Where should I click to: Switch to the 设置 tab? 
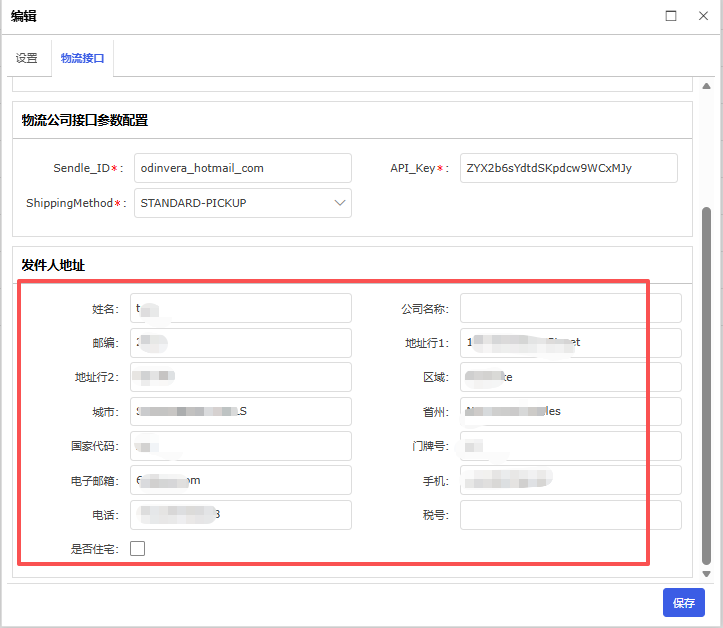click(26, 59)
